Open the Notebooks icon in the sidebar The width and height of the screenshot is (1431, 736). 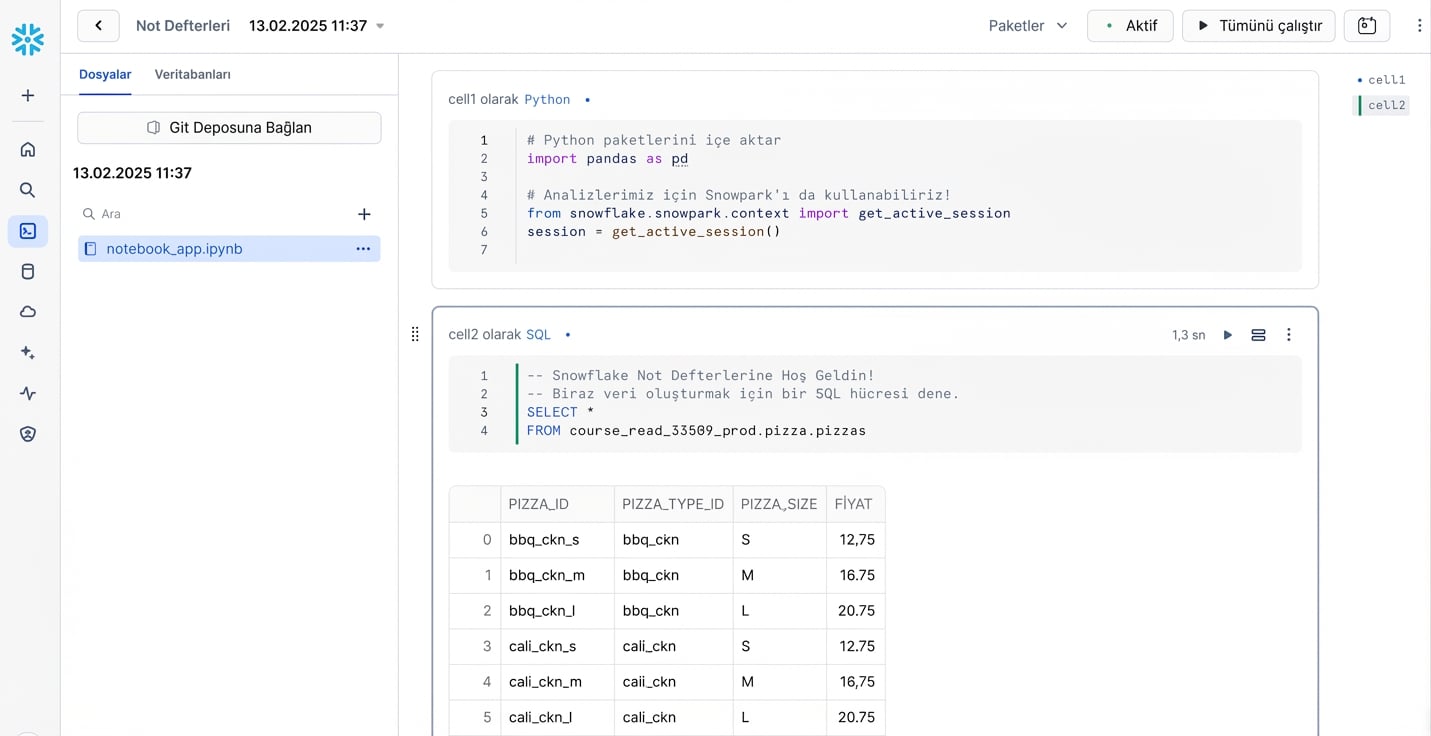tap(27, 231)
